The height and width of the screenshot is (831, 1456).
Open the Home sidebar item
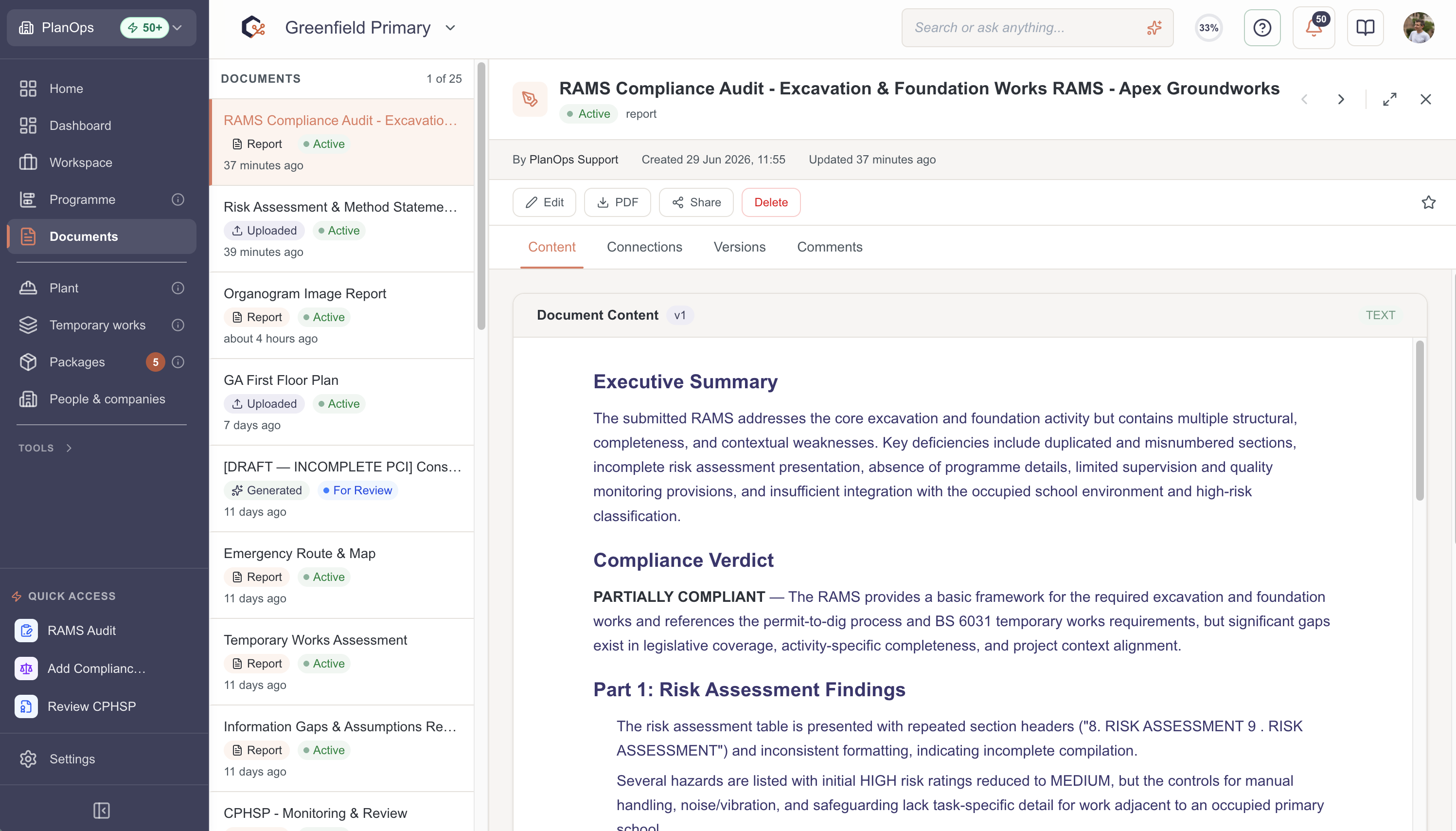pos(102,89)
